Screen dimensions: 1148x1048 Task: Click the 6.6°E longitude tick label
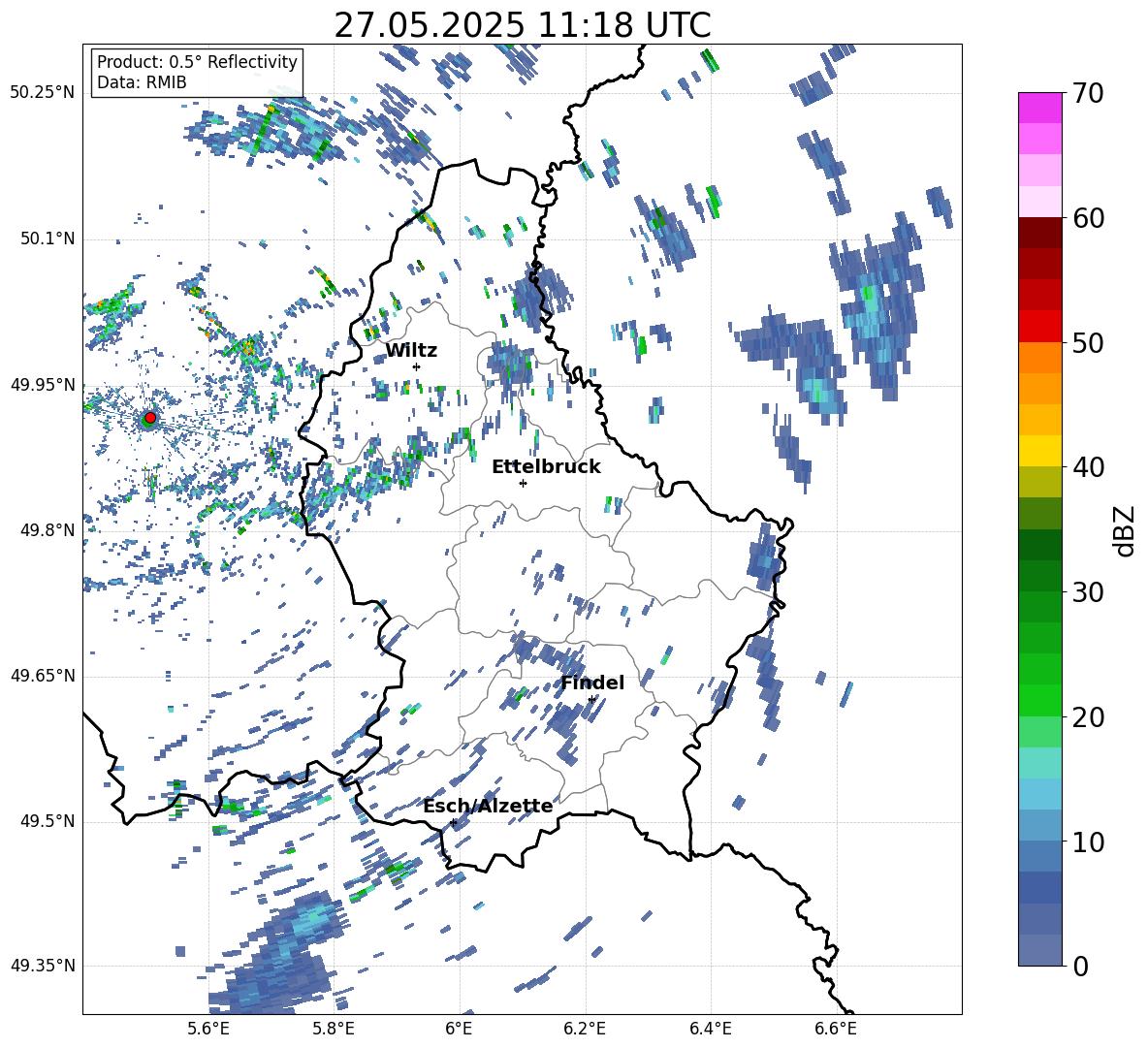(x=836, y=1029)
